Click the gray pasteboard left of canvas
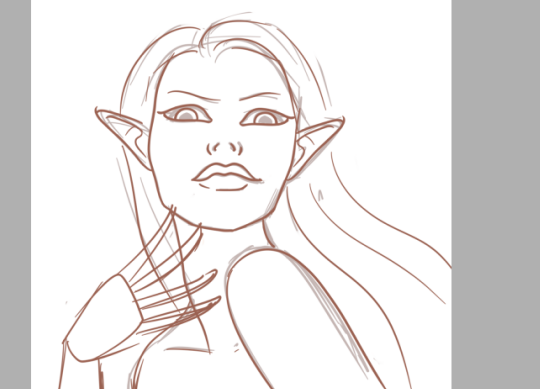This screenshot has width=540, height=389. 15,194
